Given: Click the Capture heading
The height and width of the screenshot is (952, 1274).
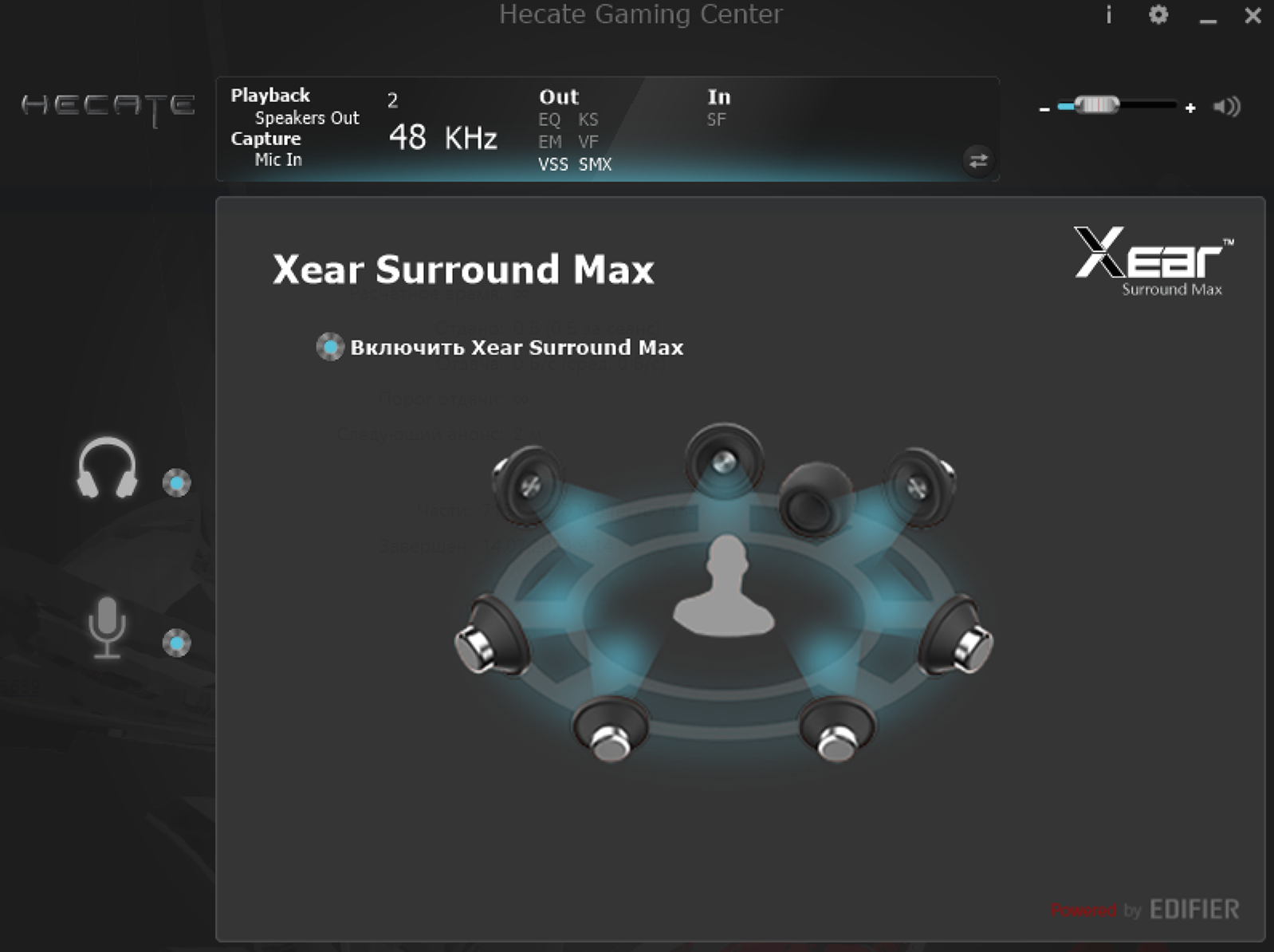Looking at the screenshot, I should click(265, 139).
